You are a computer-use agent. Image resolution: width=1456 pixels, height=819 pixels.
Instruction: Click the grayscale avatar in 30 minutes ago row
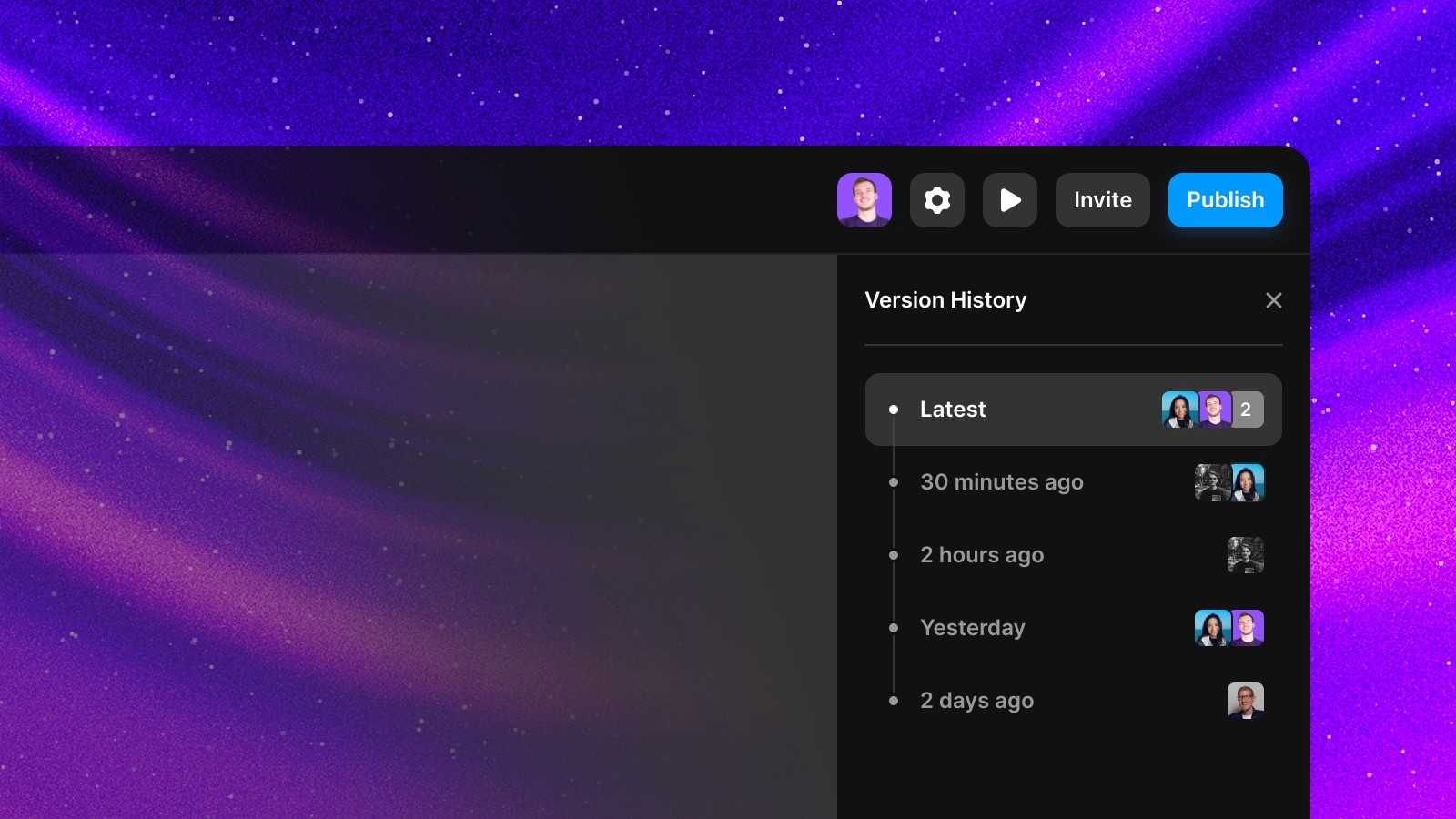[1212, 482]
